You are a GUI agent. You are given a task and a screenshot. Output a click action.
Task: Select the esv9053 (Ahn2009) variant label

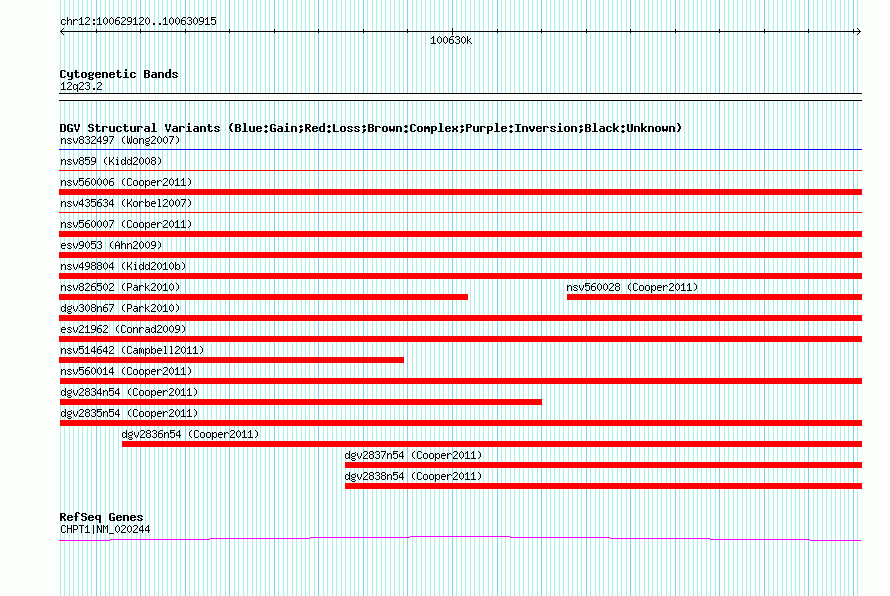(111, 245)
